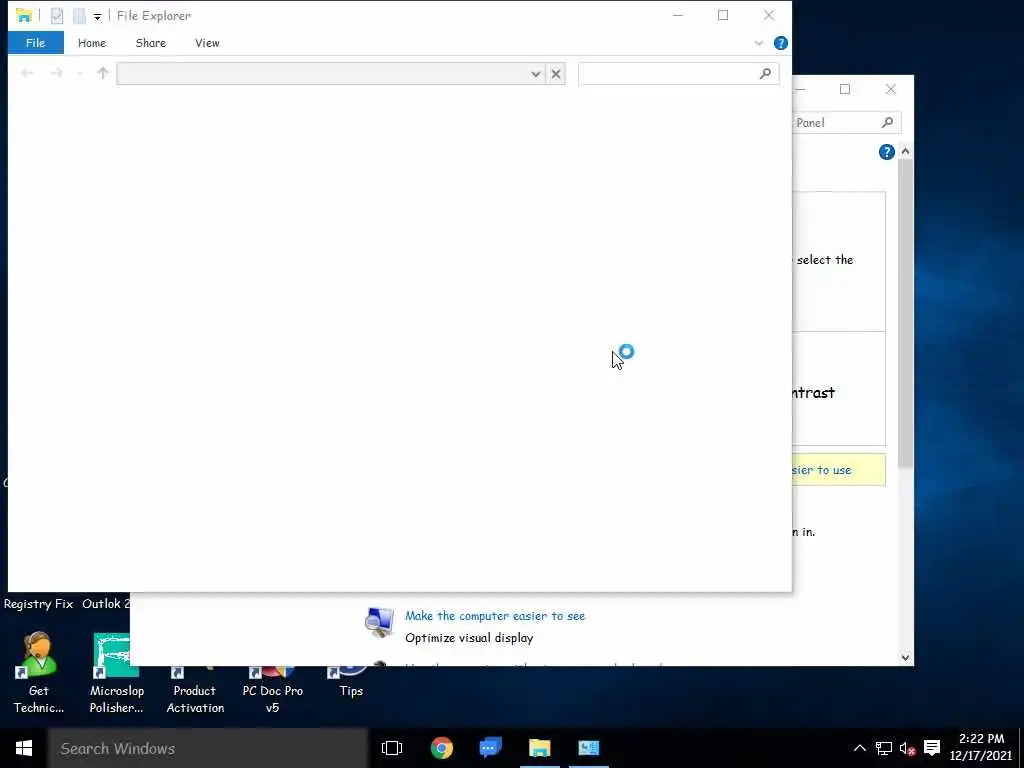Go up one folder level
The width and height of the screenshot is (1024, 768).
(x=103, y=73)
